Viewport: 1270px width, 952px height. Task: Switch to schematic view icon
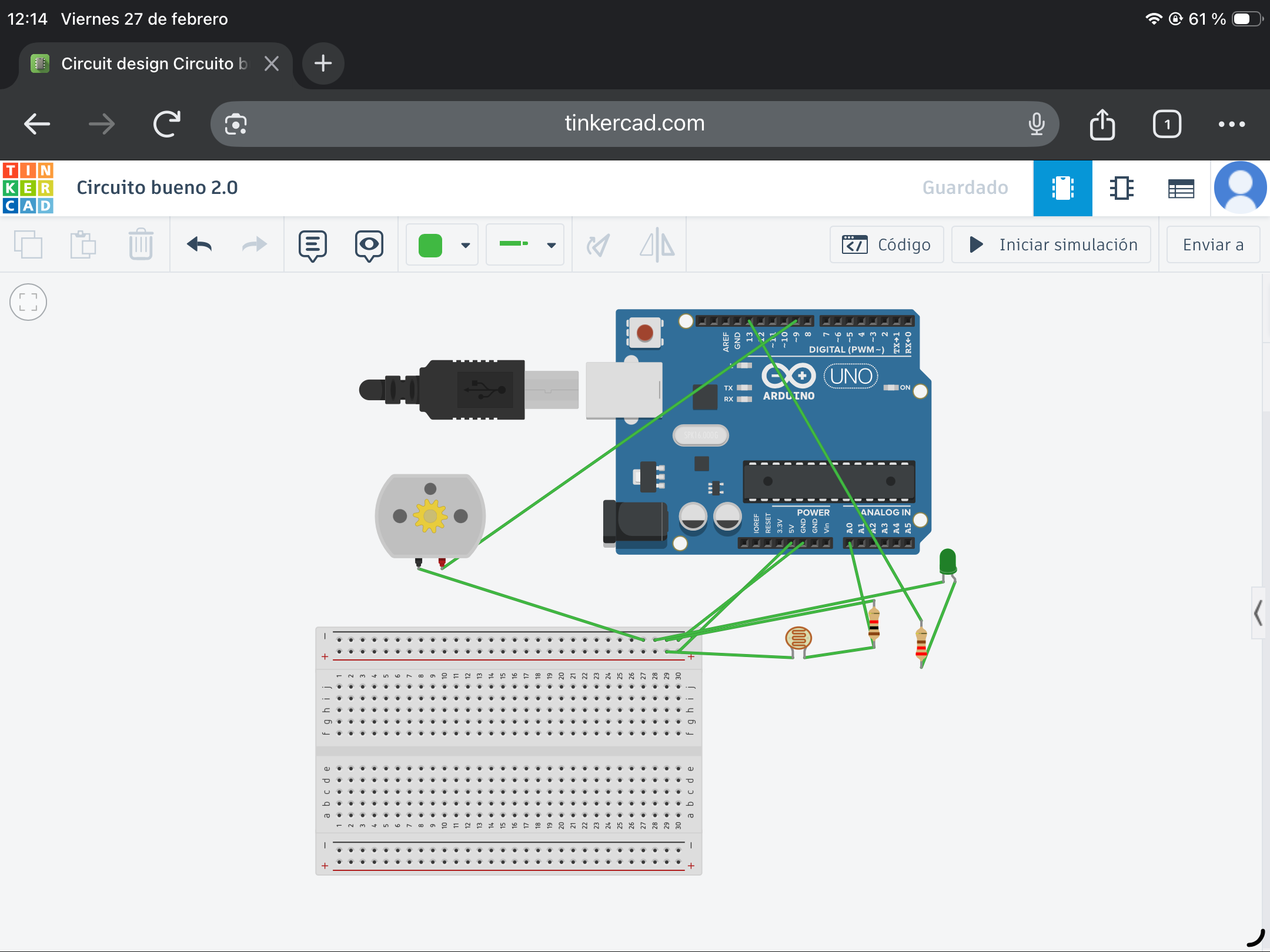pos(1121,188)
